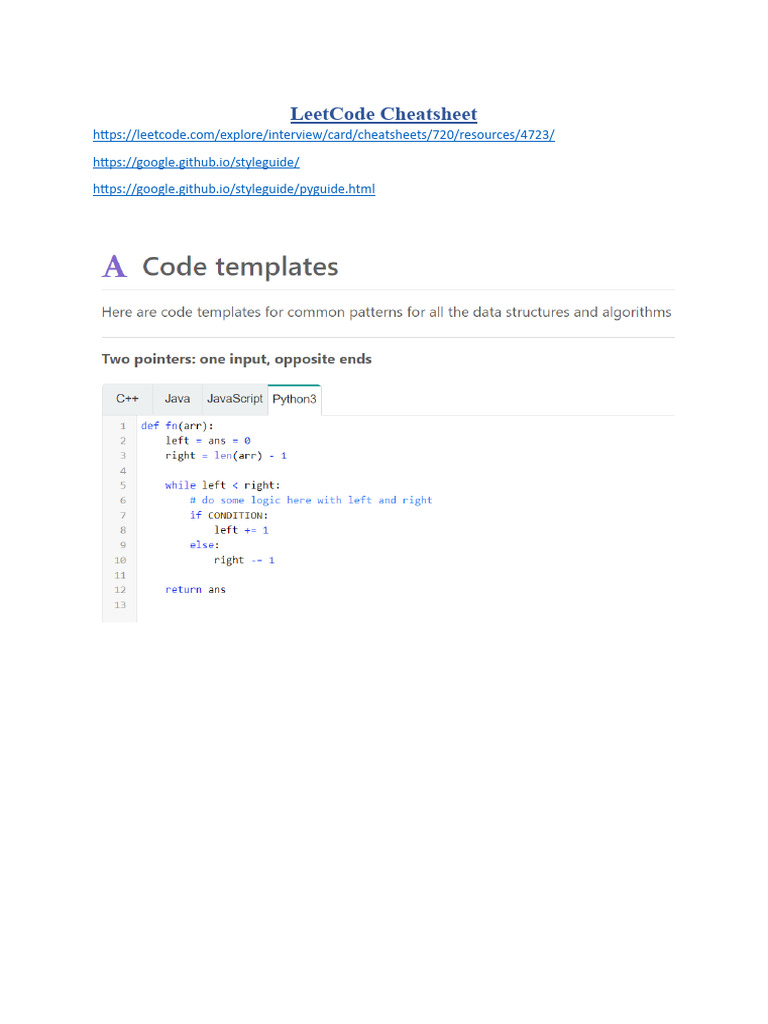Click the 'Here are code templates' description text
This screenshot has width=768, height=1024.
386,312
